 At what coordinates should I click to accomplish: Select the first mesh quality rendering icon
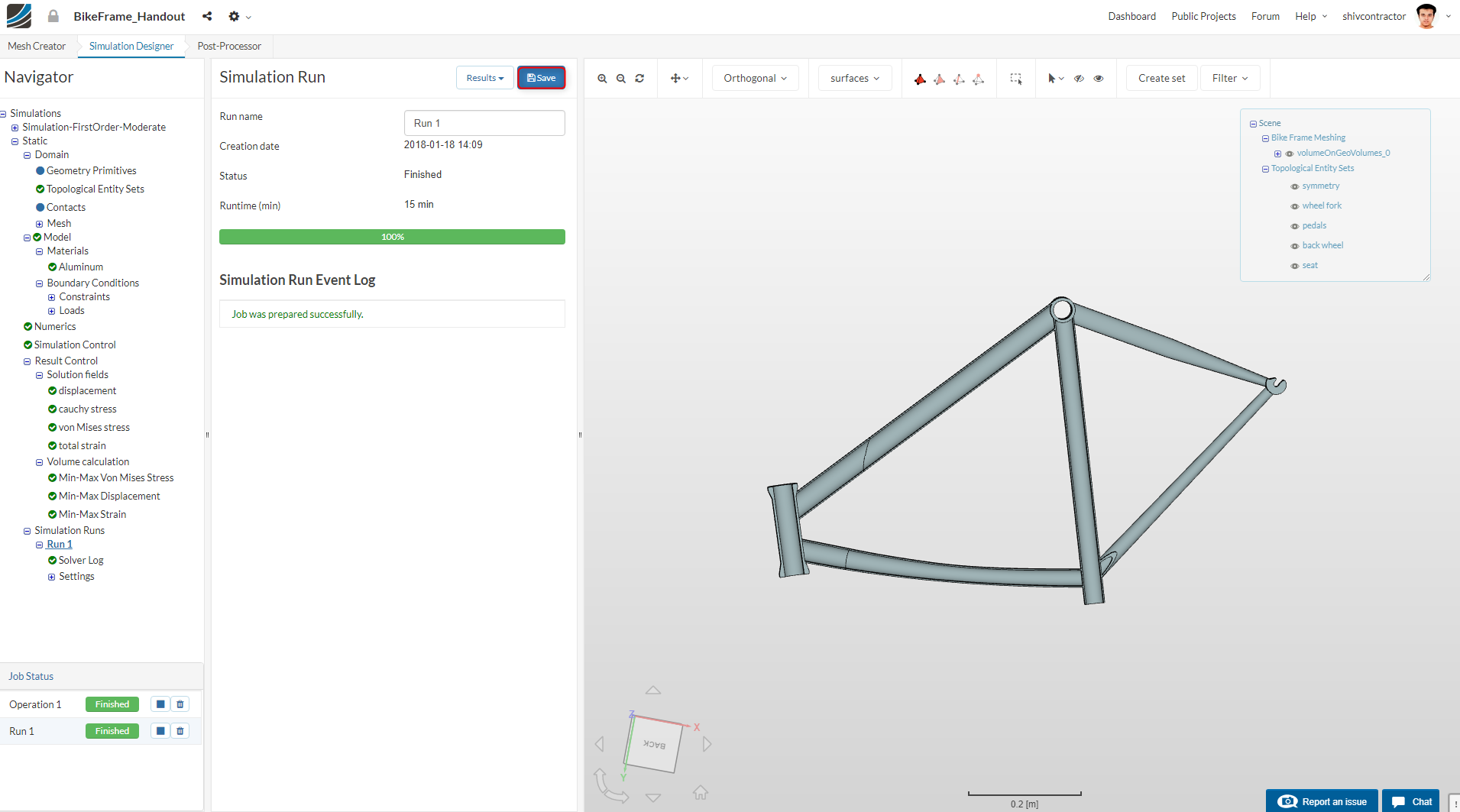tap(920, 78)
